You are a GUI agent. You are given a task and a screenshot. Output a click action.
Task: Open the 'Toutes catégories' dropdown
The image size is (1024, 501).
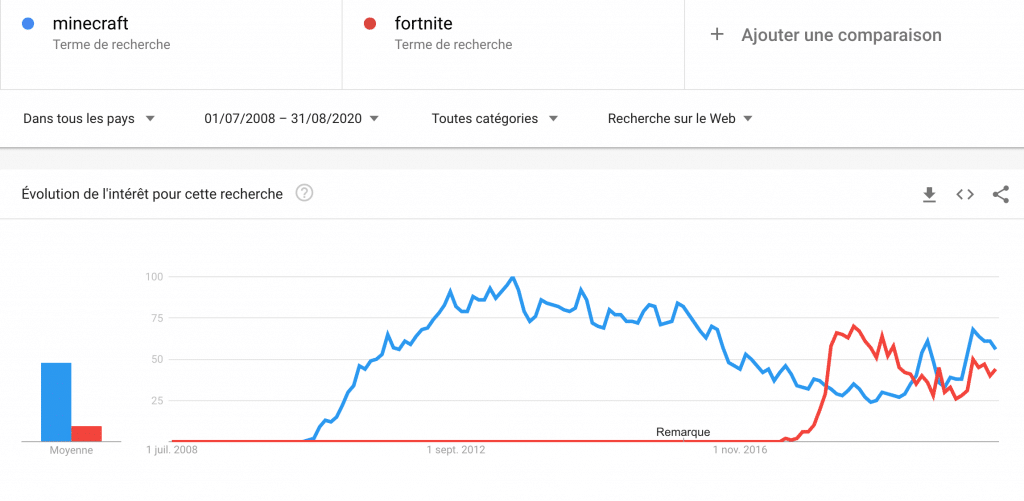(494, 118)
